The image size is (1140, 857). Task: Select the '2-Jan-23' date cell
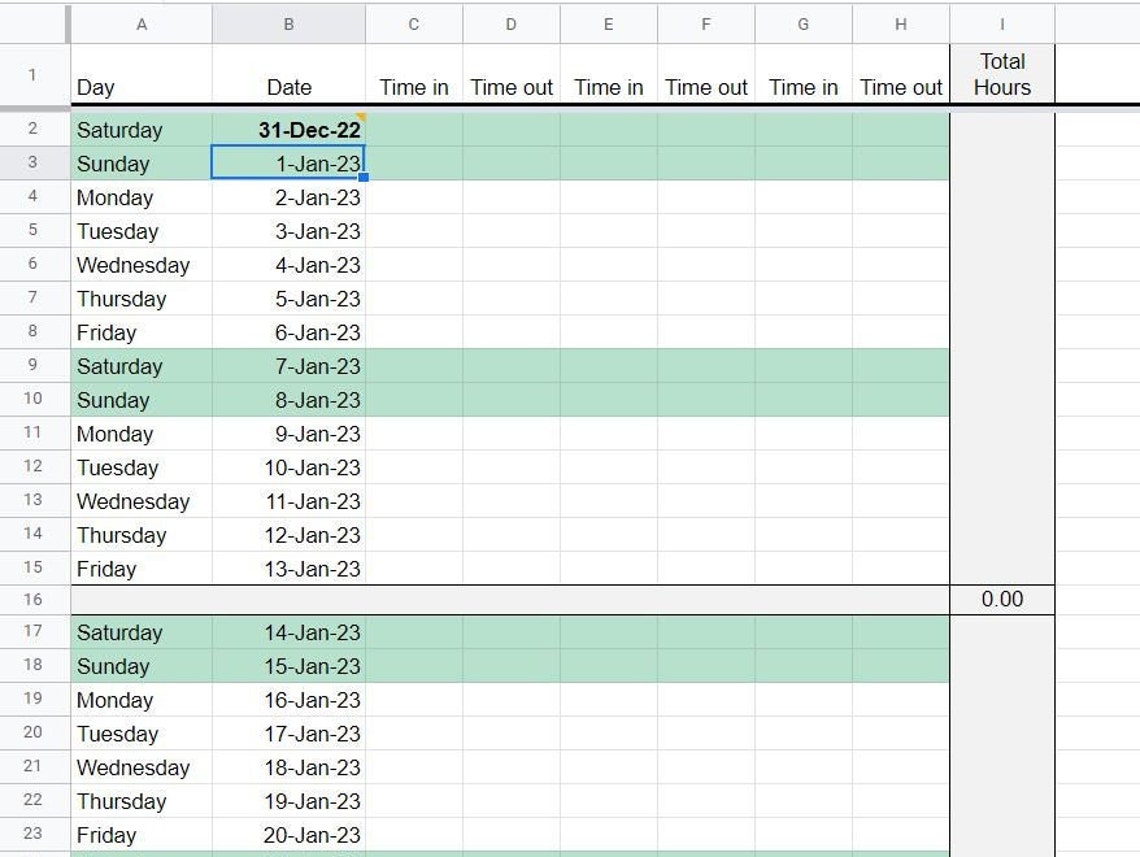[289, 196]
